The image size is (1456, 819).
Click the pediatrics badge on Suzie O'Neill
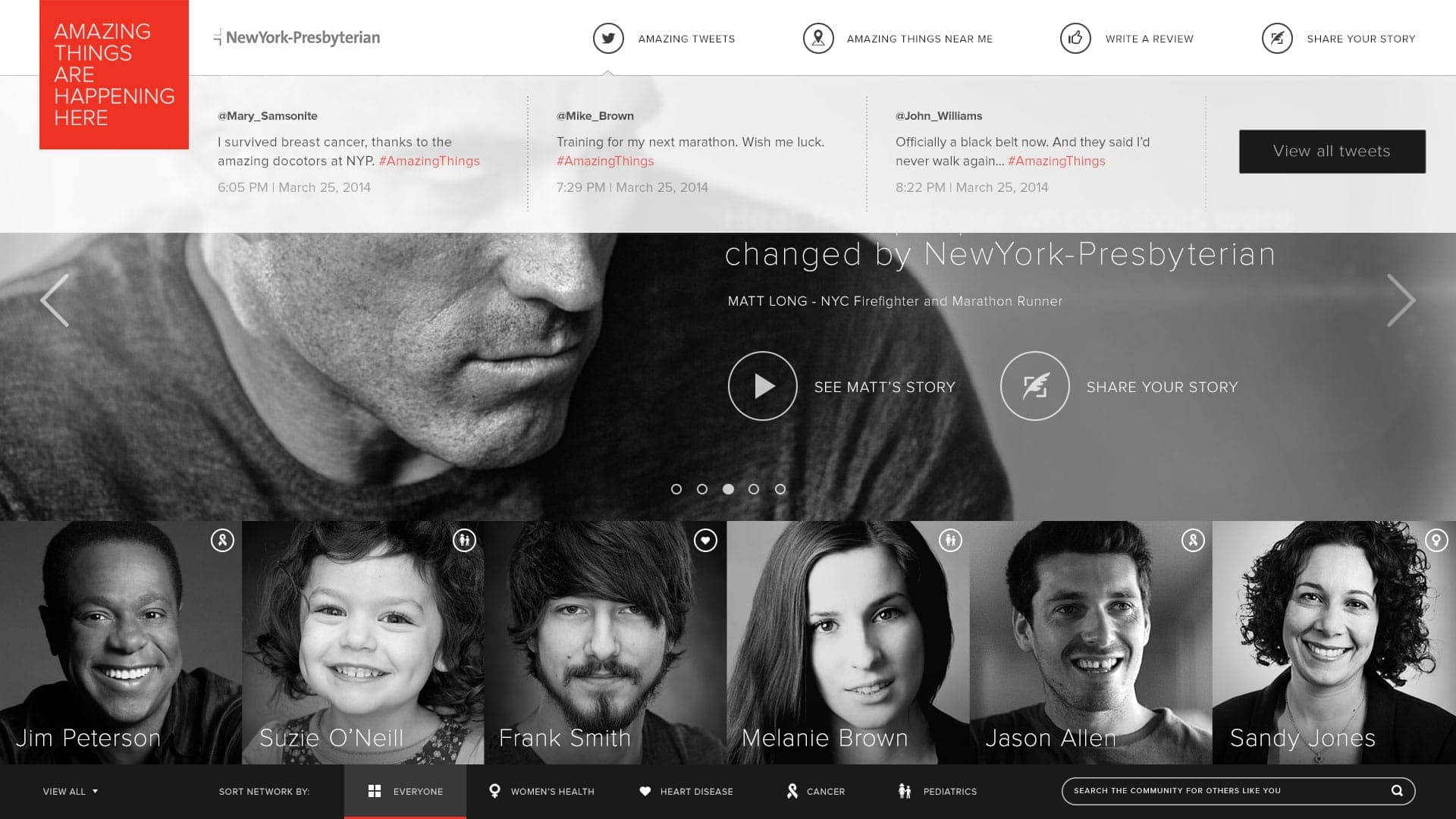(x=464, y=540)
